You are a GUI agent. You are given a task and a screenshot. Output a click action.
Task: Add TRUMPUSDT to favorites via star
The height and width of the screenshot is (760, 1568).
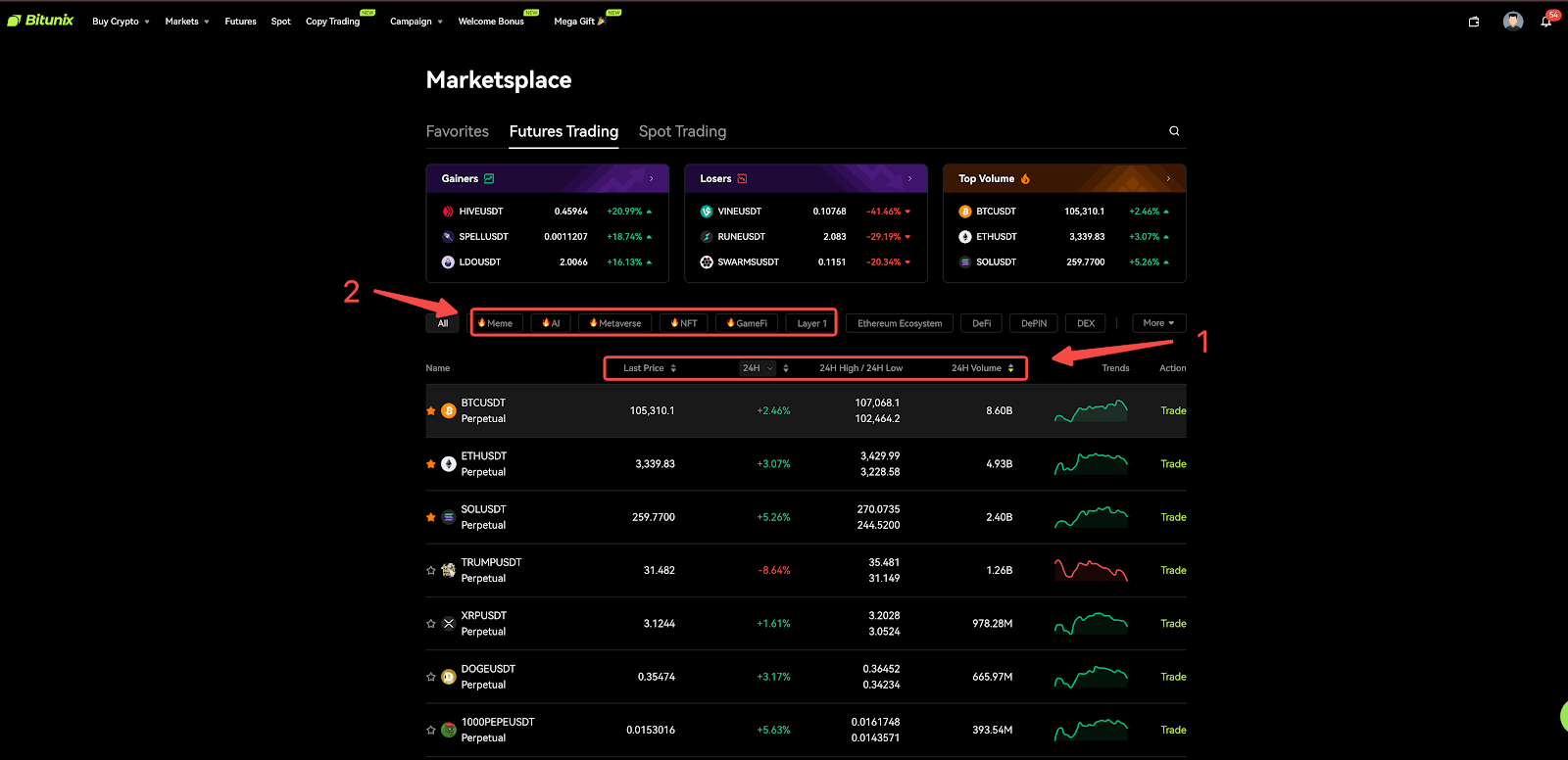coord(431,570)
